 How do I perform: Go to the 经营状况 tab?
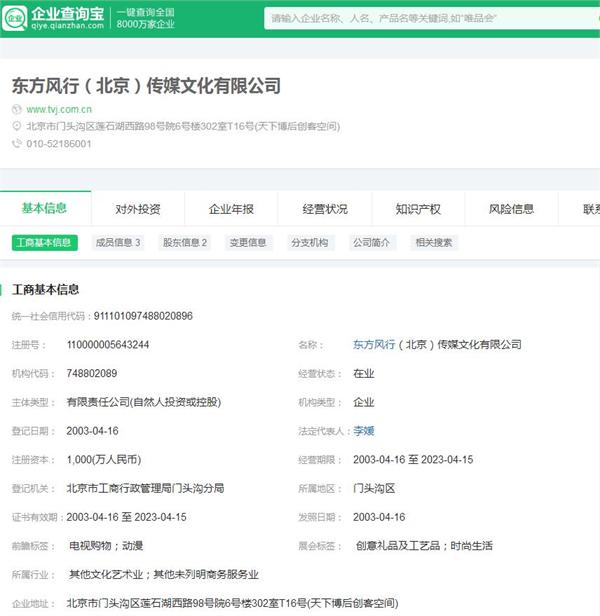pyautogui.click(x=325, y=209)
